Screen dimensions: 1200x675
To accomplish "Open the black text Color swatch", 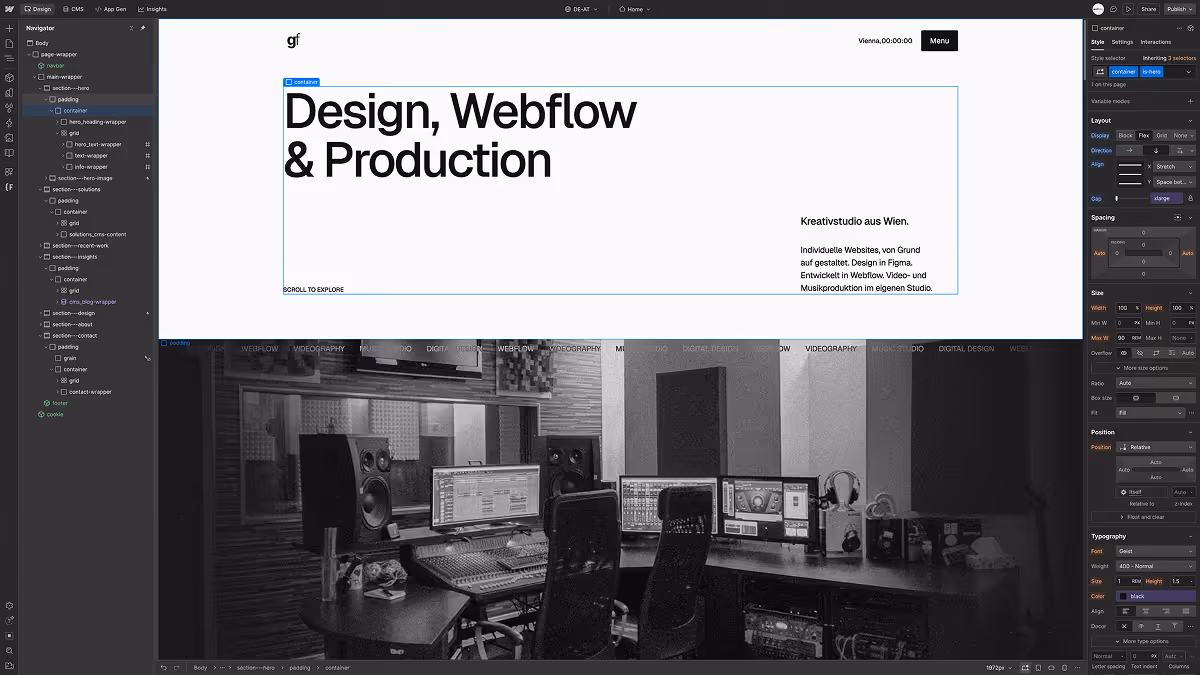I will pos(1122,596).
